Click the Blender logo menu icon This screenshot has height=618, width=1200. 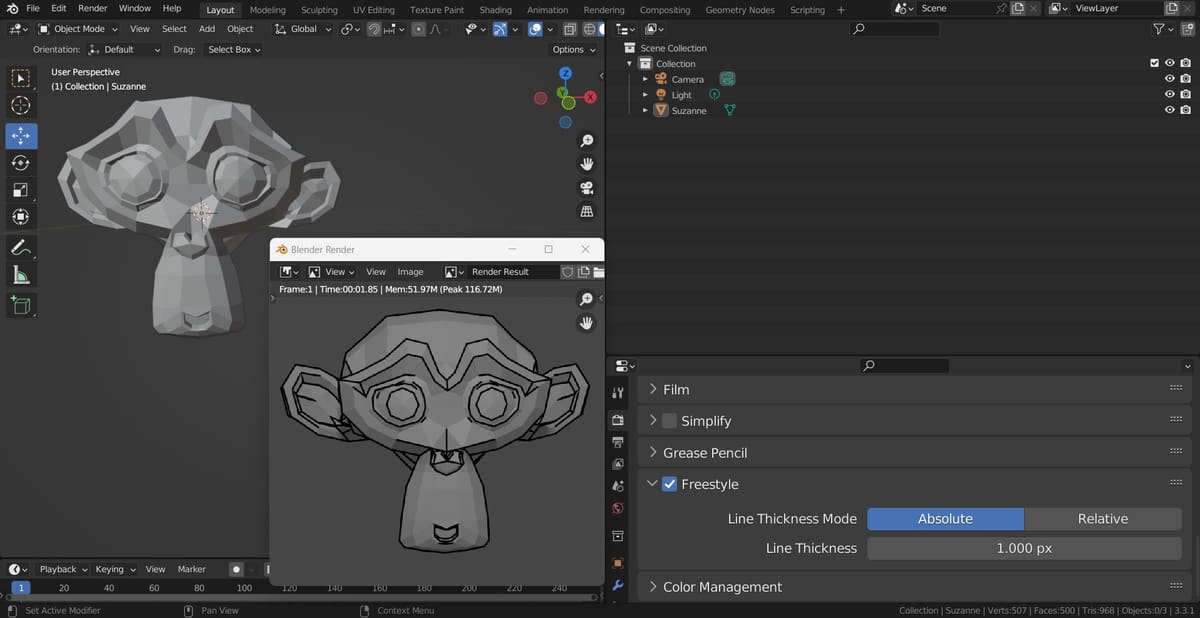(12, 8)
